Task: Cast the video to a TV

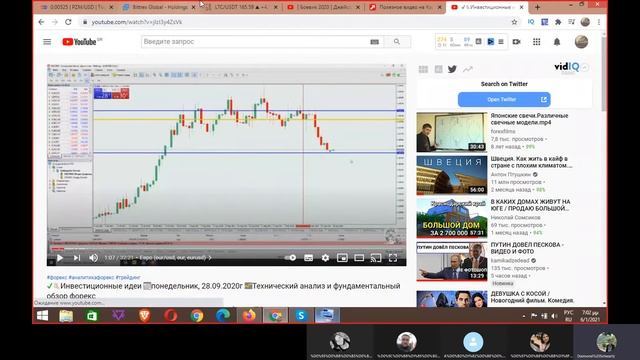Action: [x=376, y=258]
